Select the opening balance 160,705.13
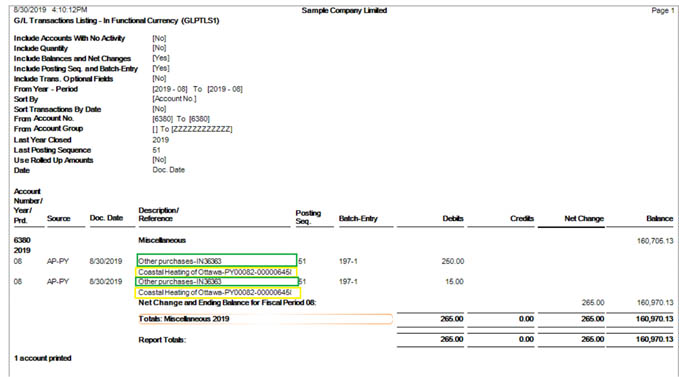Viewport: 679px width, 377px height. [x=655, y=241]
